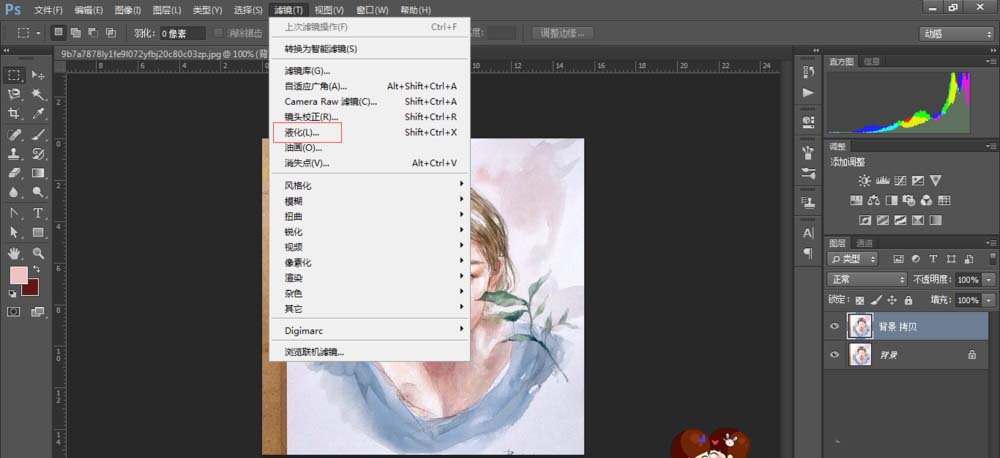Choose Subtract from selection mode

pos(94,33)
